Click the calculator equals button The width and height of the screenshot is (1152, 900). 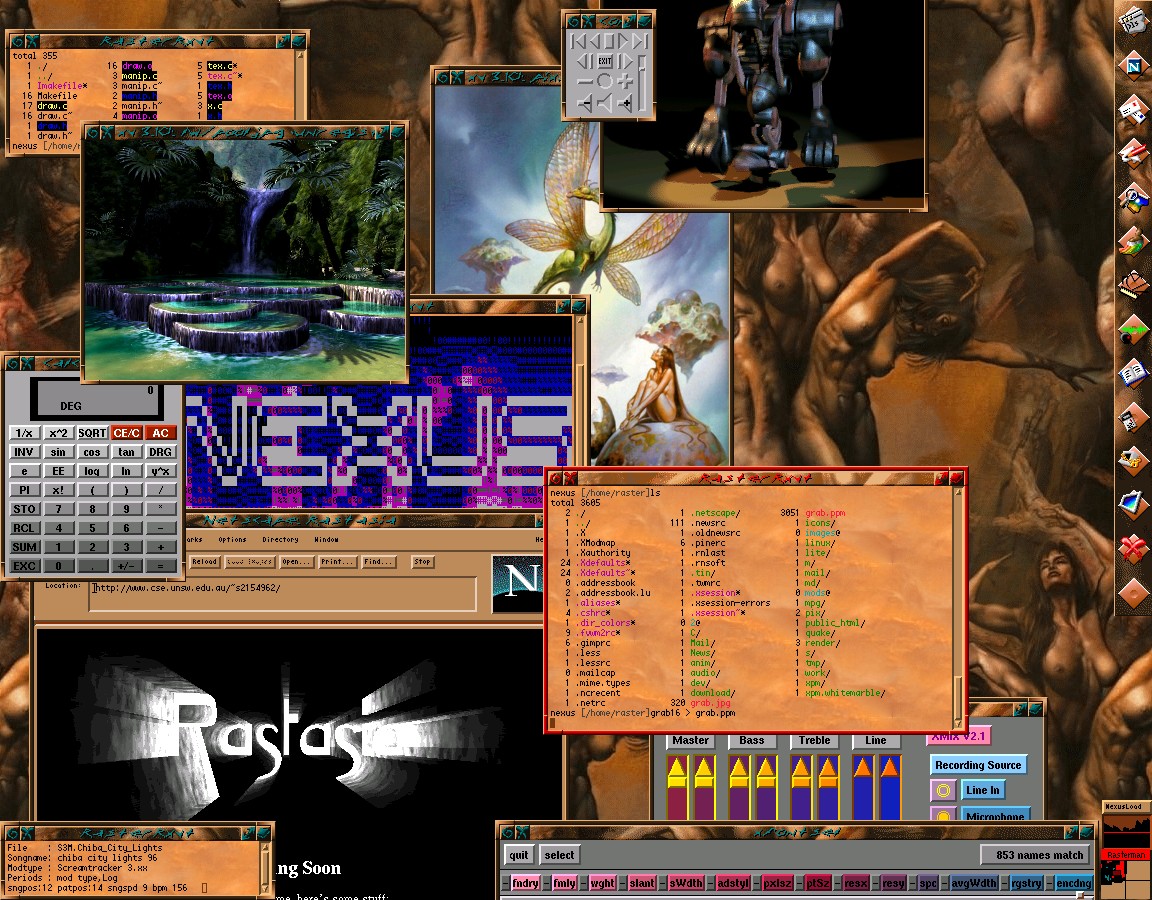[x=160, y=566]
